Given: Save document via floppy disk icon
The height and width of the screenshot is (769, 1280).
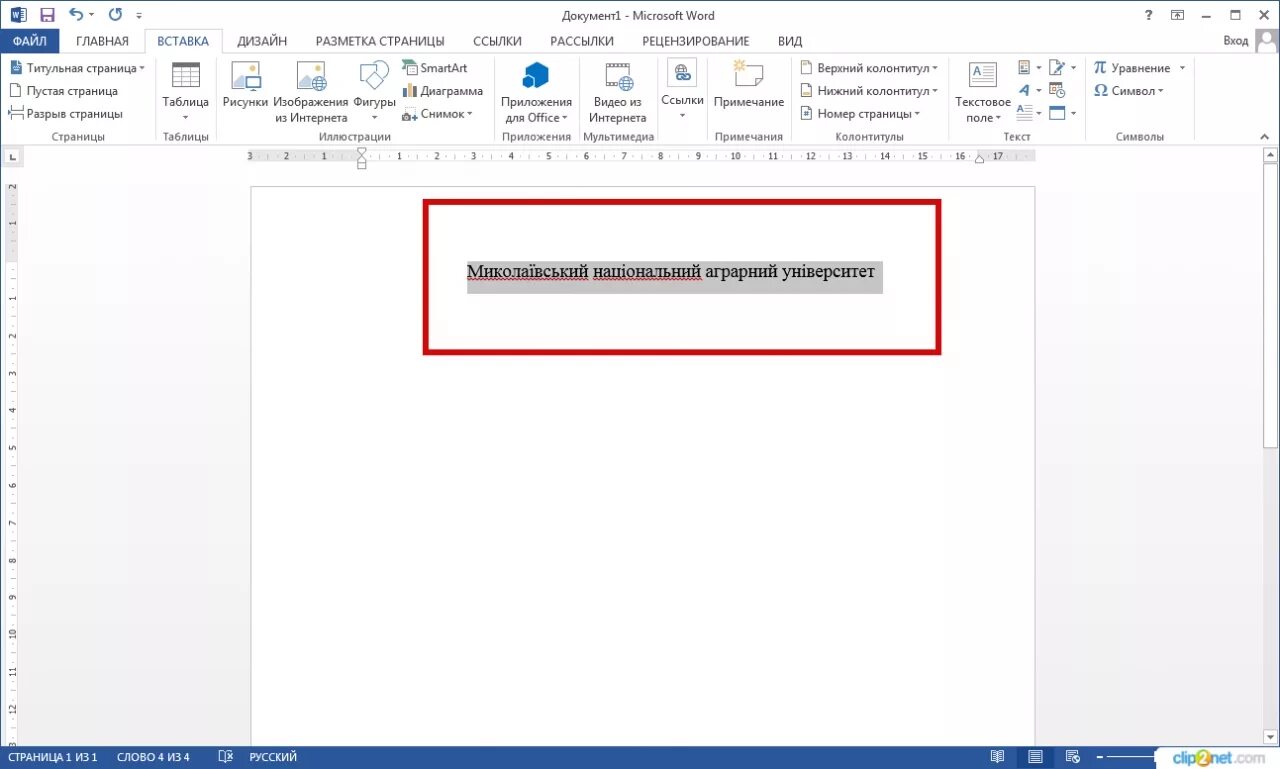Looking at the screenshot, I should click(x=47, y=15).
